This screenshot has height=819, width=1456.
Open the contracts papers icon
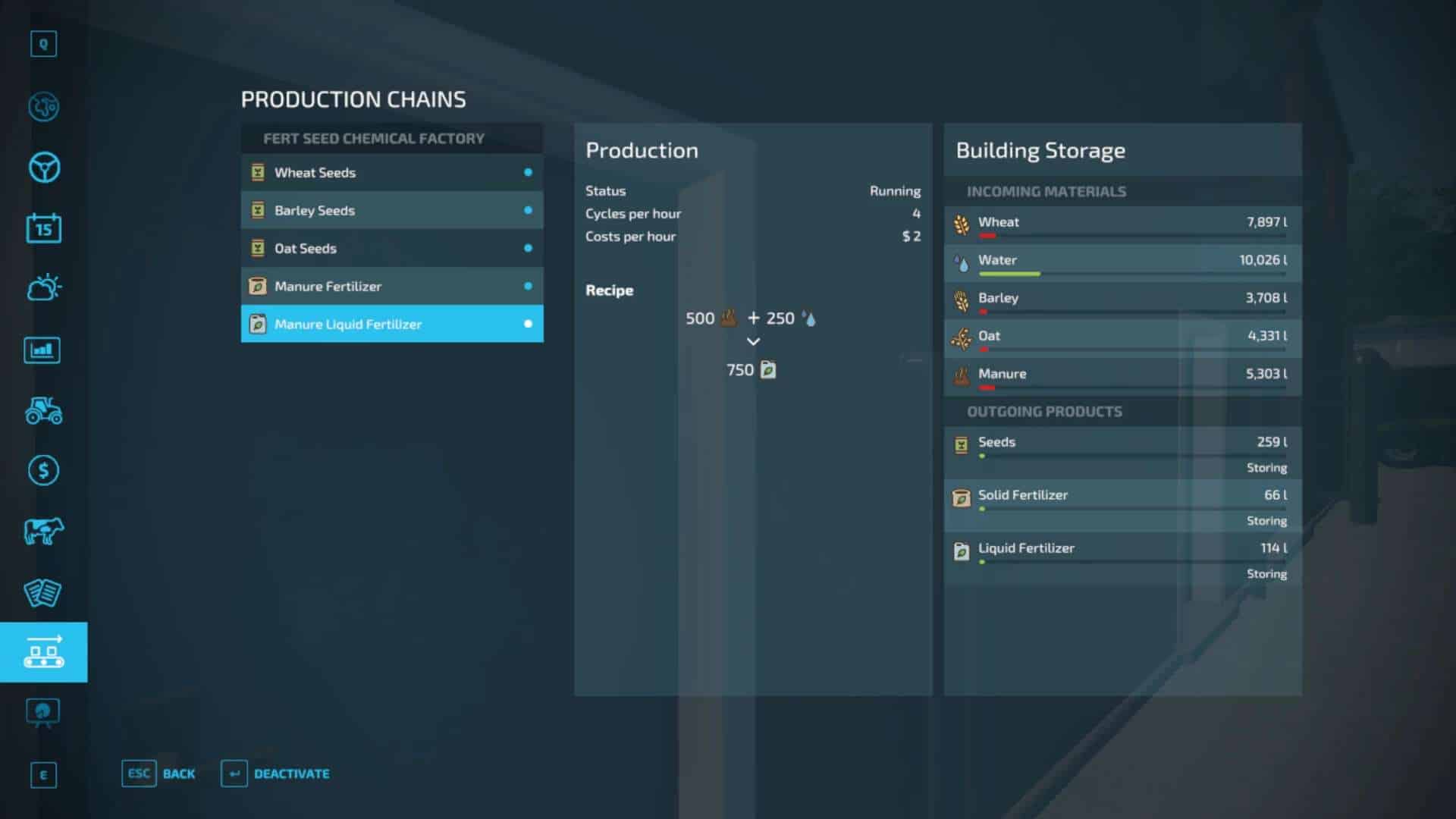(43, 592)
